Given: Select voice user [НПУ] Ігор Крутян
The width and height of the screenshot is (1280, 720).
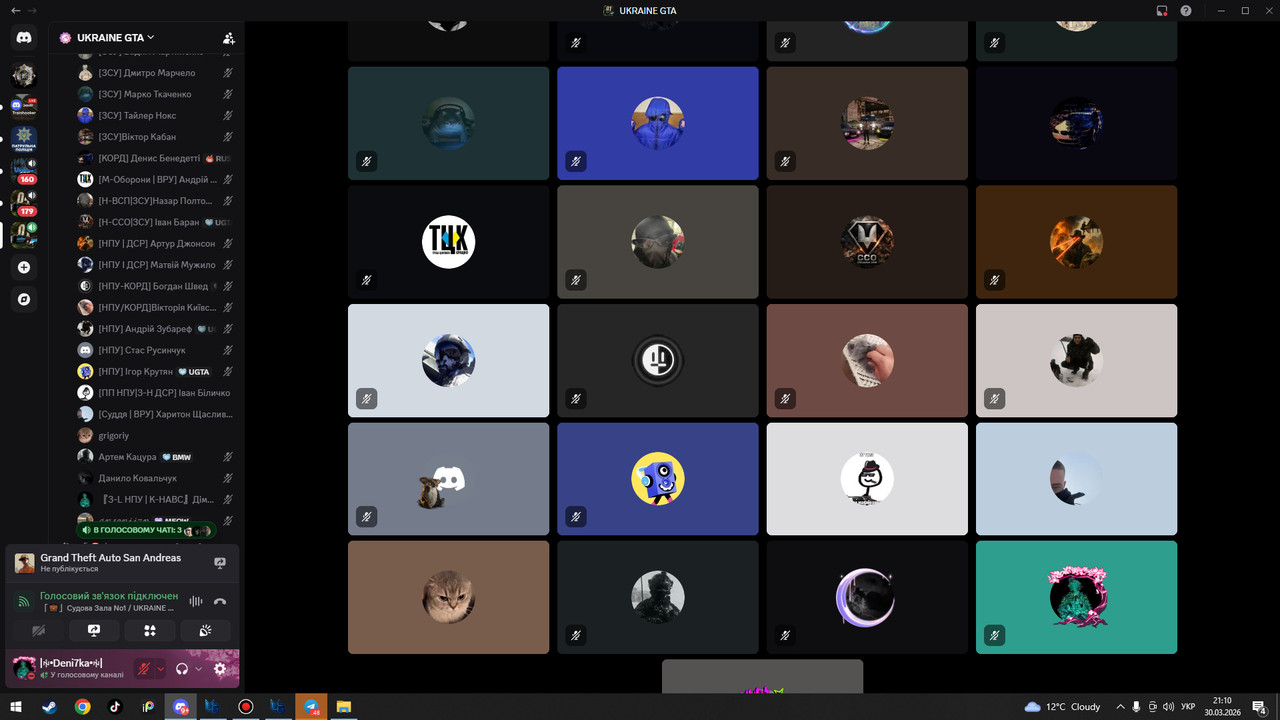Looking at the screenshot, I should (155, 371).
